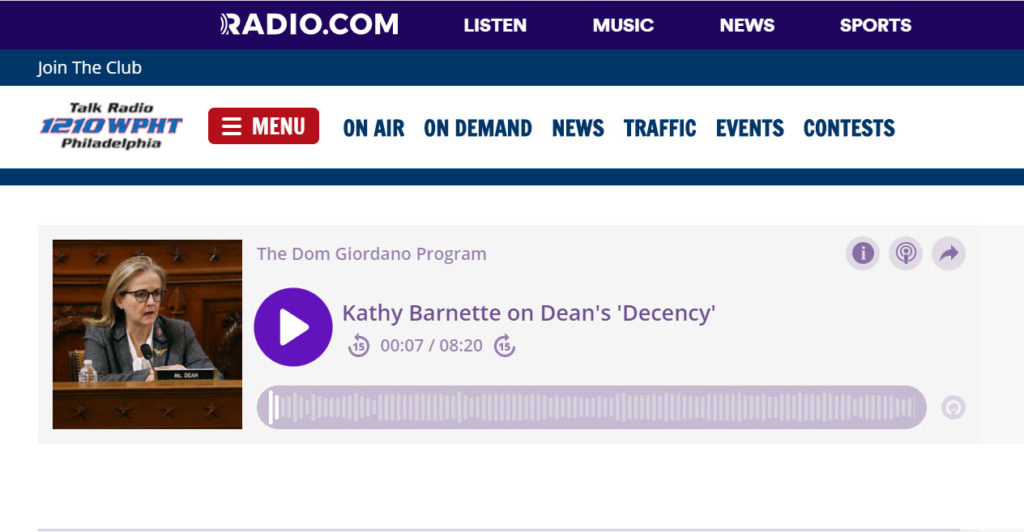The height and width of the screenshot is (532, 1024).
Task: Open the MUSIC menu
Action: point(623,25)
